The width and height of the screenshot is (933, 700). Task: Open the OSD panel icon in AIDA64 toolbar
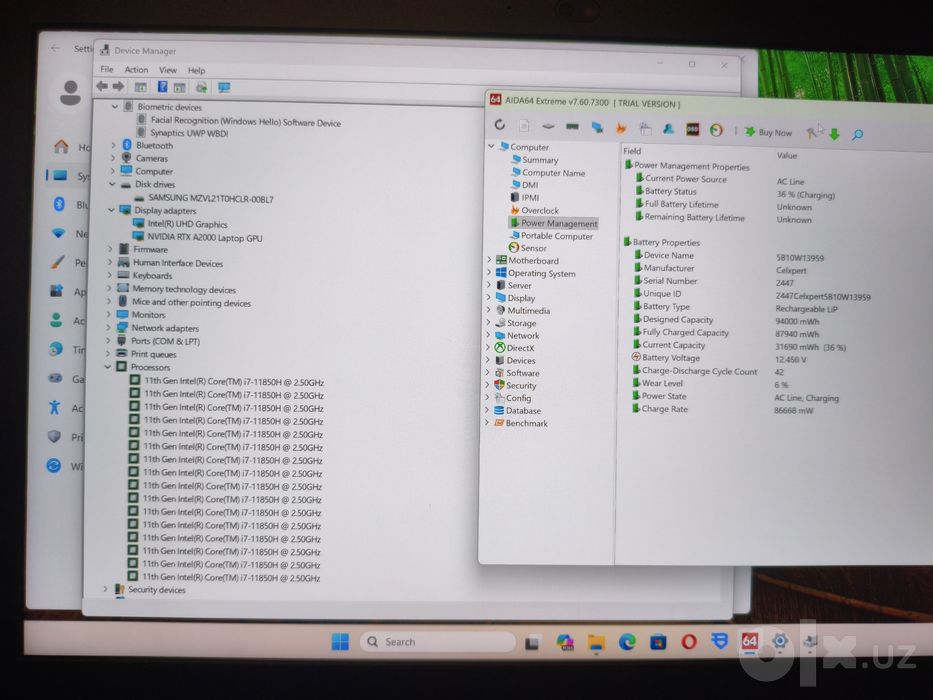693,129
